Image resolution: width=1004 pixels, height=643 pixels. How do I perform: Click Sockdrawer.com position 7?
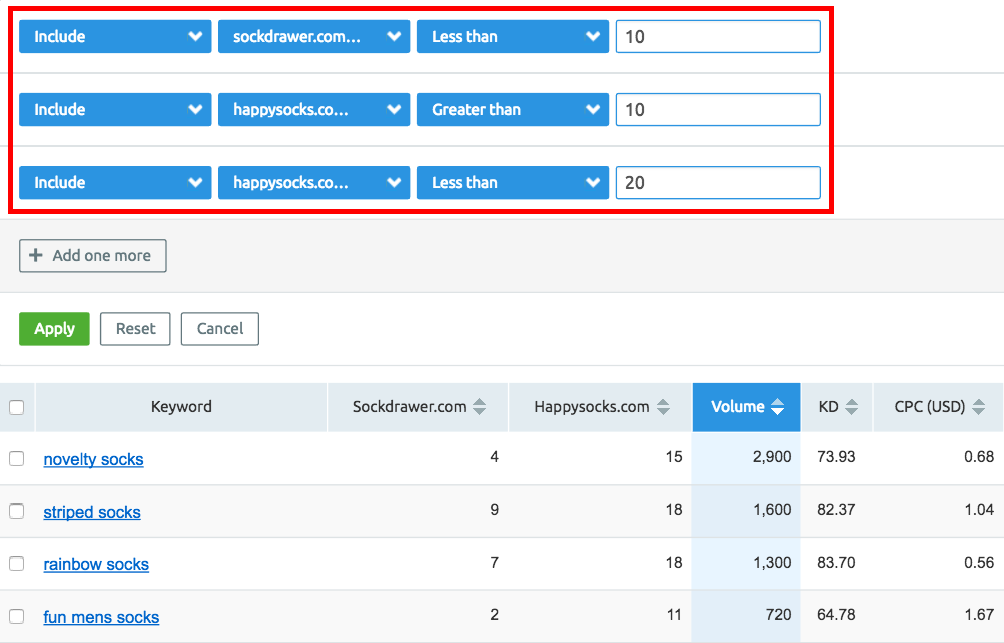click(x=494, y=562)
